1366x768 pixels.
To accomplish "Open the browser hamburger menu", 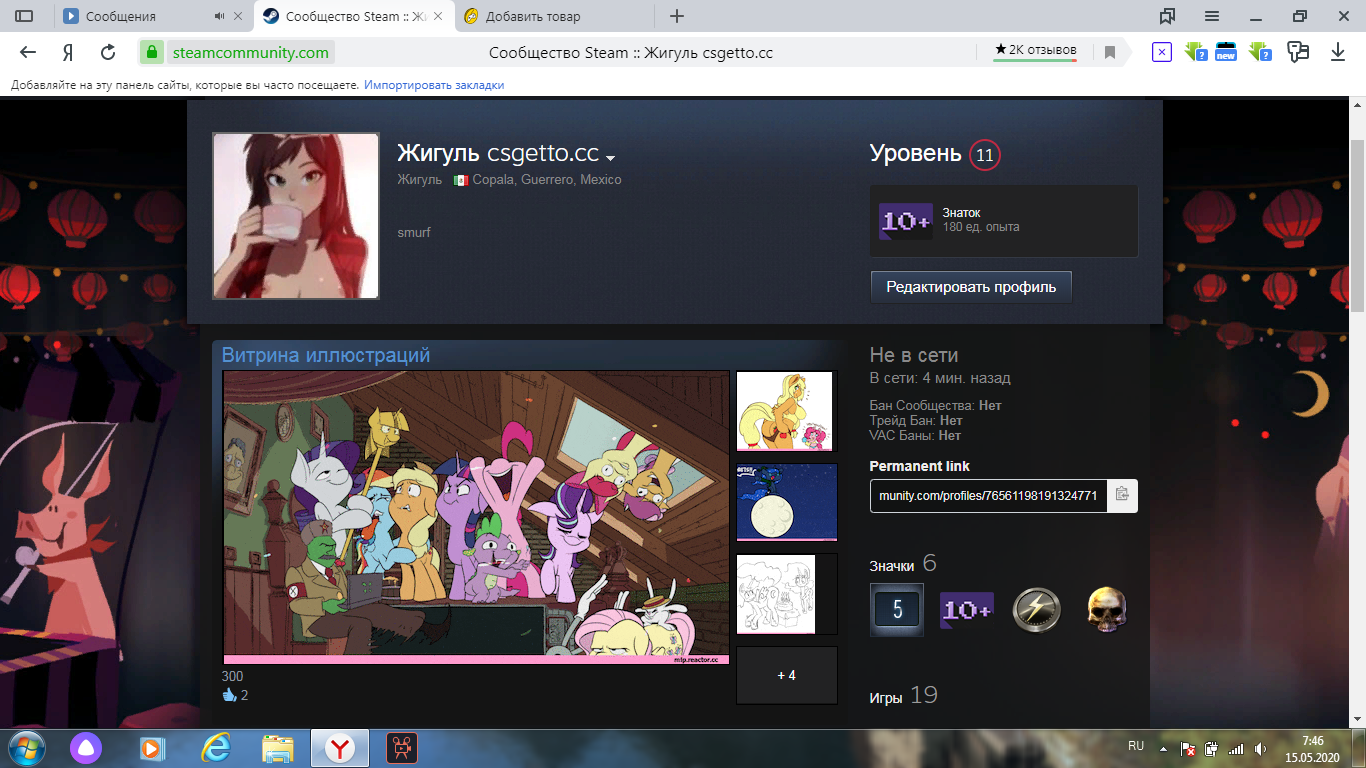I will click(1212, 16).
